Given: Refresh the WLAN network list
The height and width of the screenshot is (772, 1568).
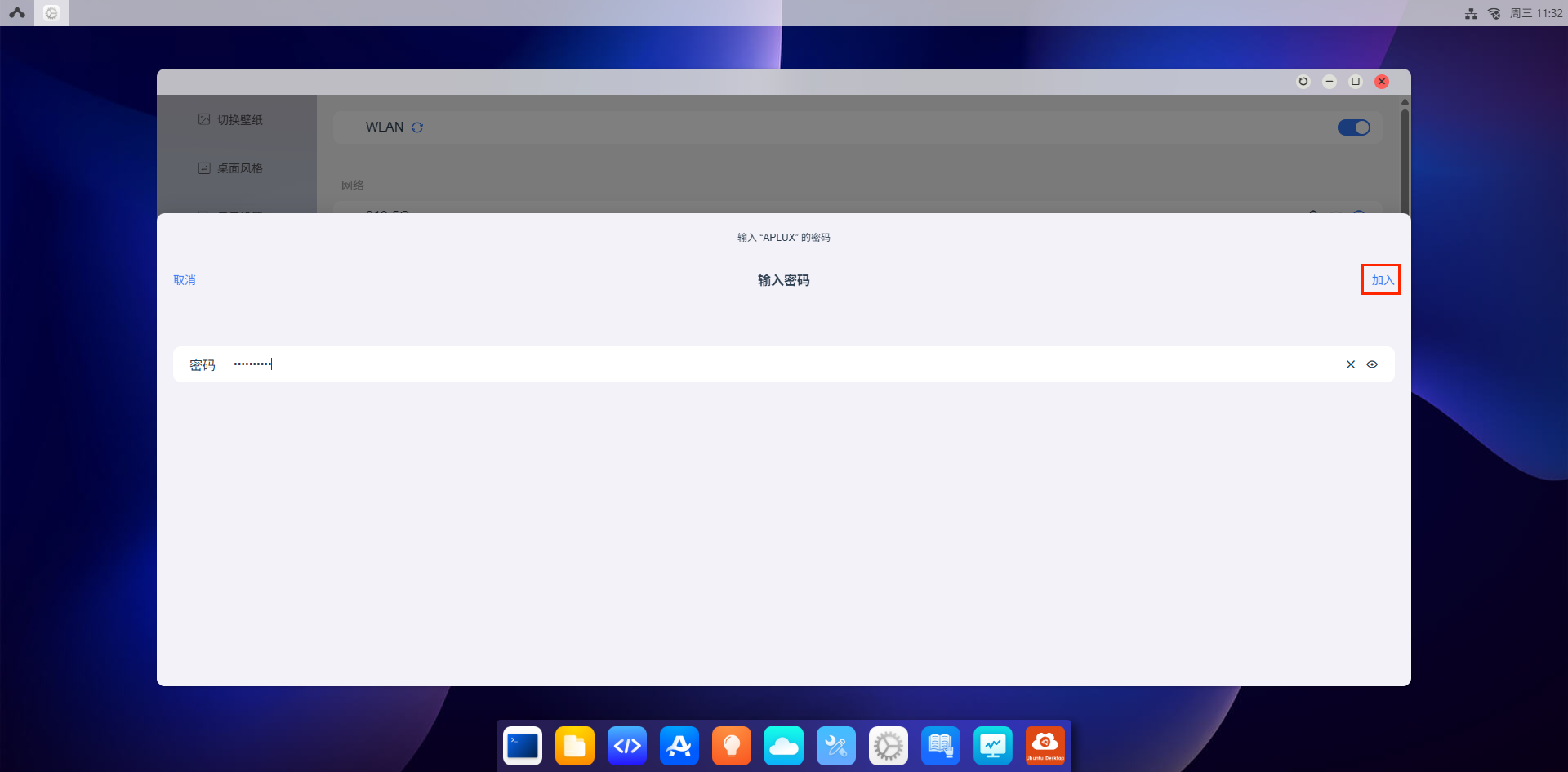Looking at the screenshot, I should click(417, 127).
